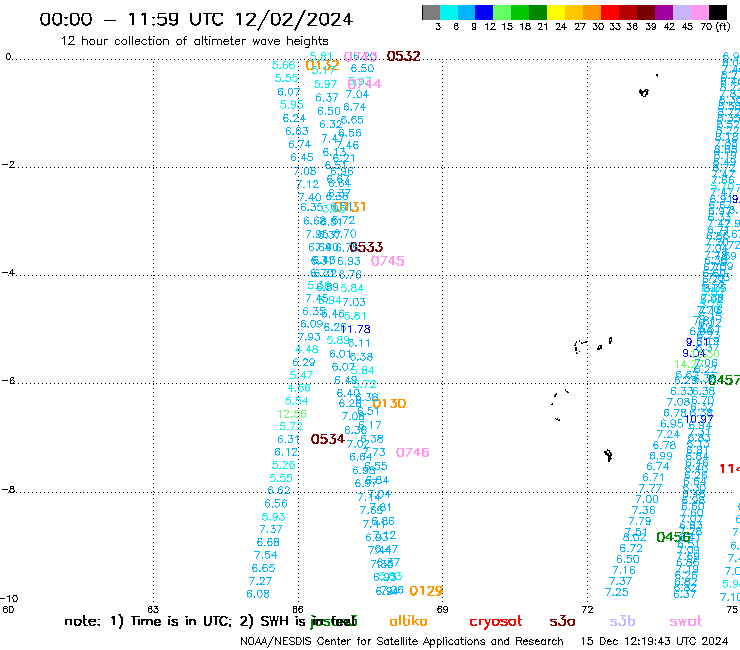Click the wave height value 7.54
Screen dimensions: 740x650
tap(266, 555)
